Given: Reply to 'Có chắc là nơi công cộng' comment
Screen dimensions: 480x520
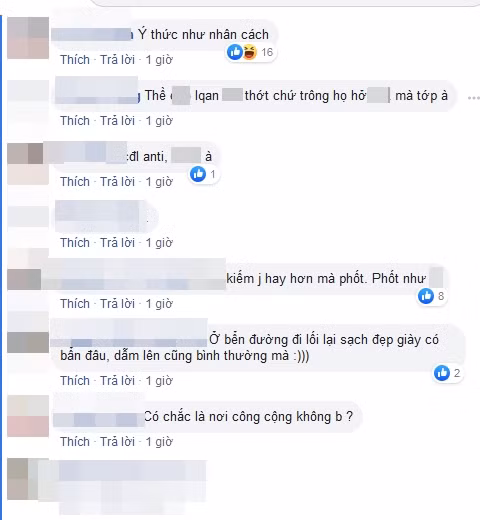Looking at the screenshot, I should (117, 442).
